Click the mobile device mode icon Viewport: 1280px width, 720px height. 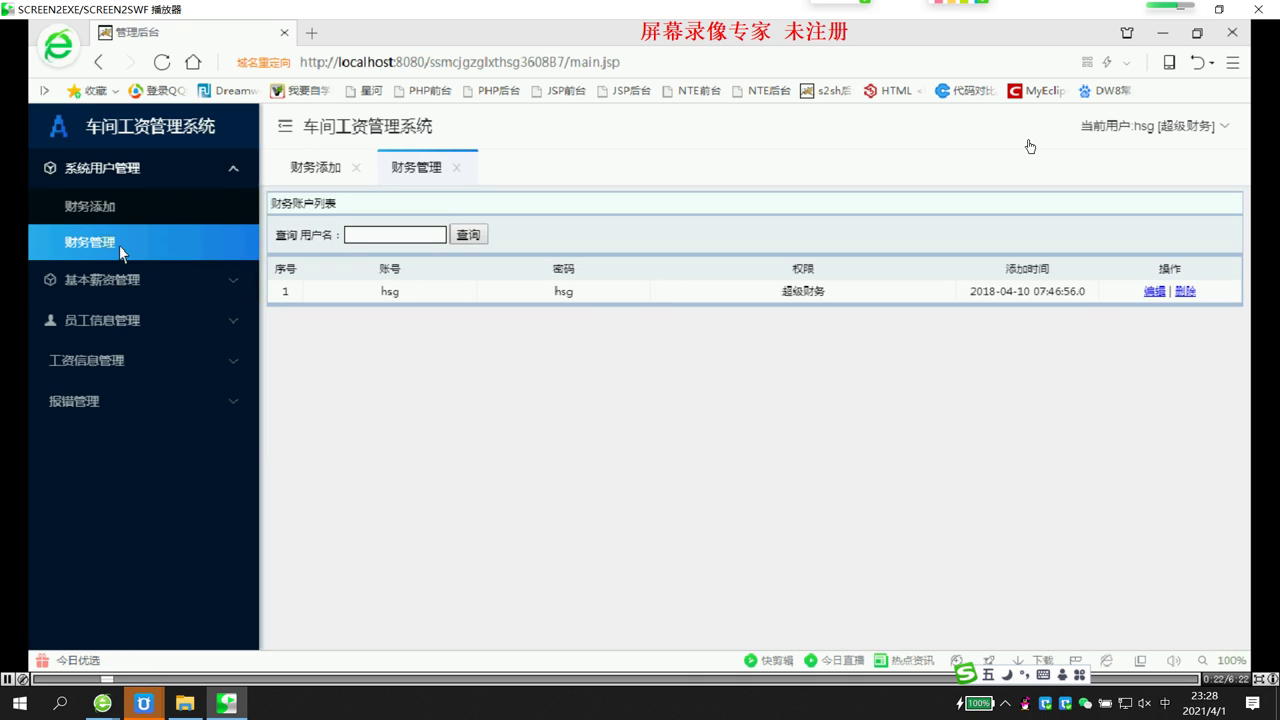point(1169,62)
